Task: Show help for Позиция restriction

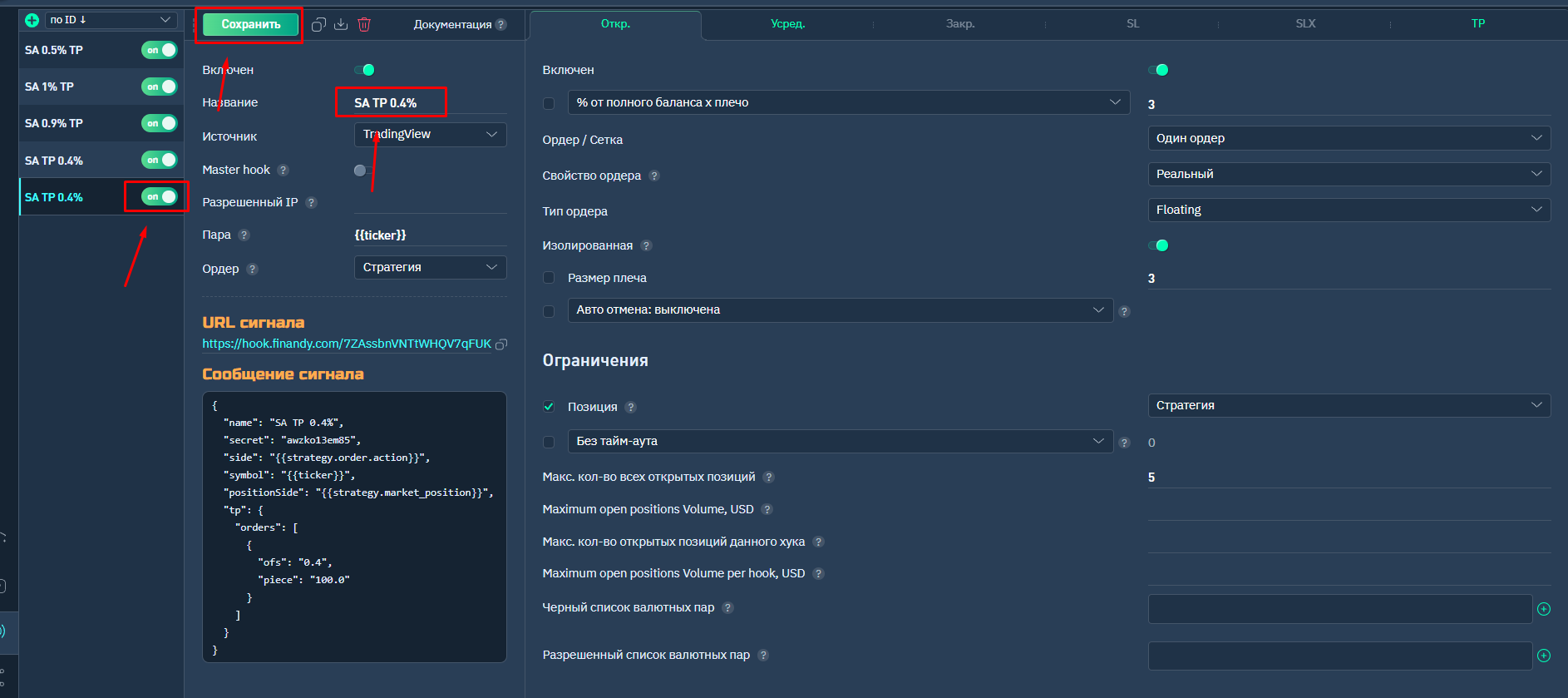Action: coord(630,407)
